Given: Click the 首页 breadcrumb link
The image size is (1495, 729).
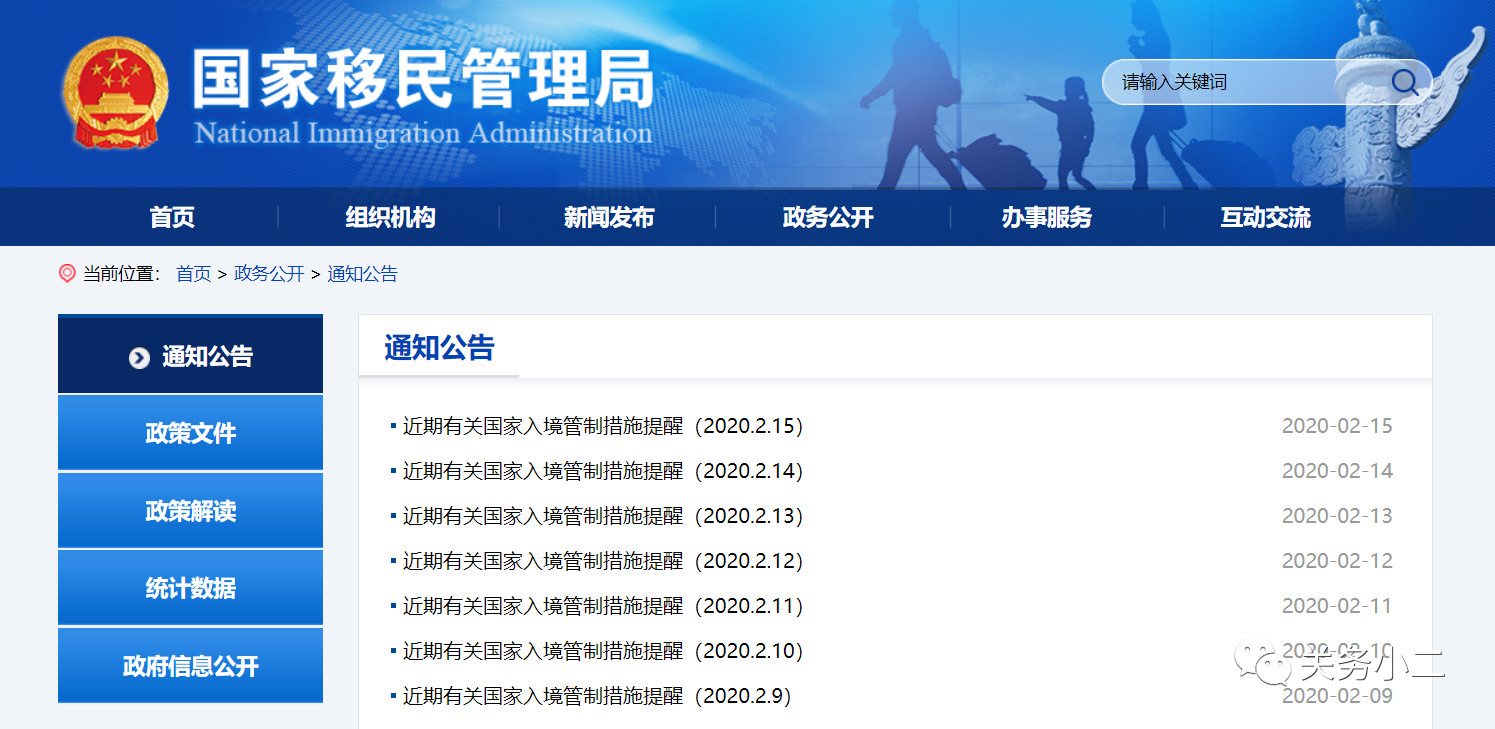Looking at the screenshot, I should click(193, 274).
